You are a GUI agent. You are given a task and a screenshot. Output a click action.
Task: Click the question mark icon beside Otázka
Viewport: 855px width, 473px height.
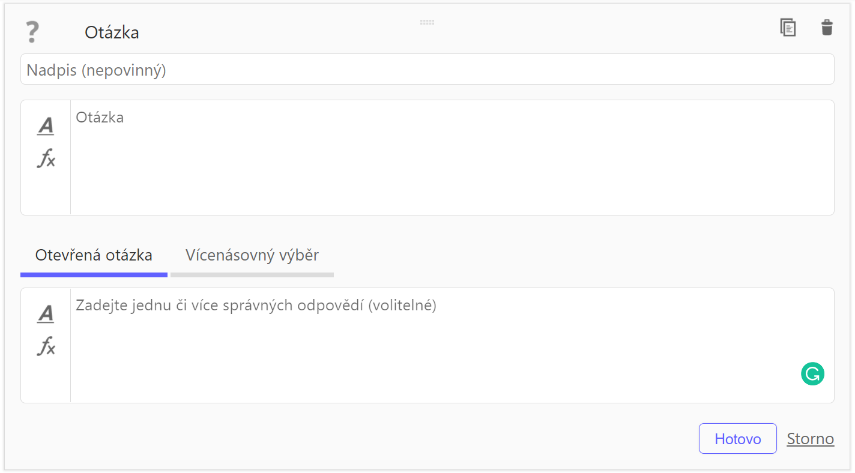(32, 32)
